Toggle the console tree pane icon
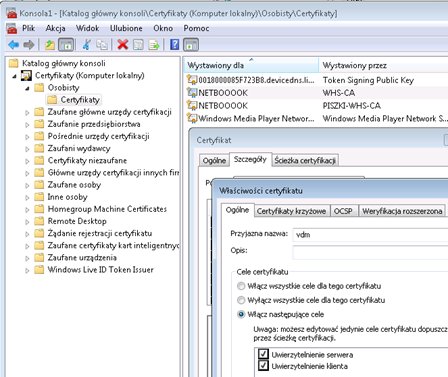 (66, 45)
